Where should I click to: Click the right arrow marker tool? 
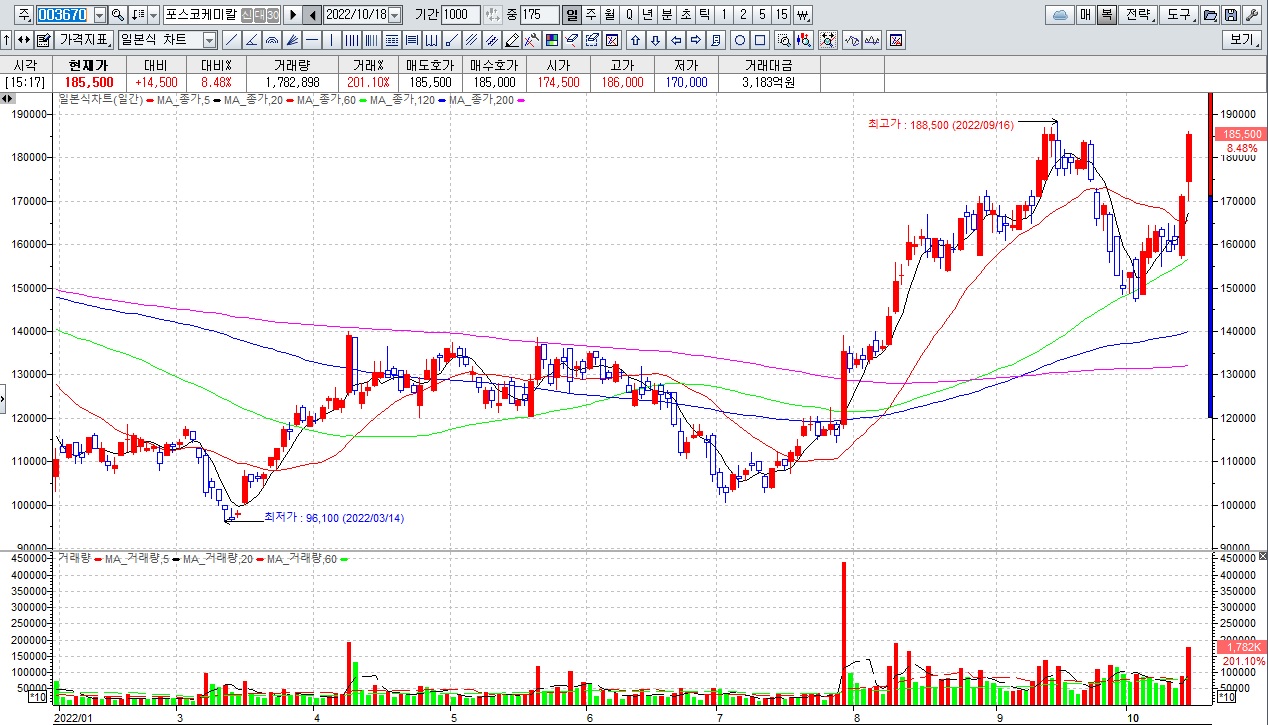695,40
